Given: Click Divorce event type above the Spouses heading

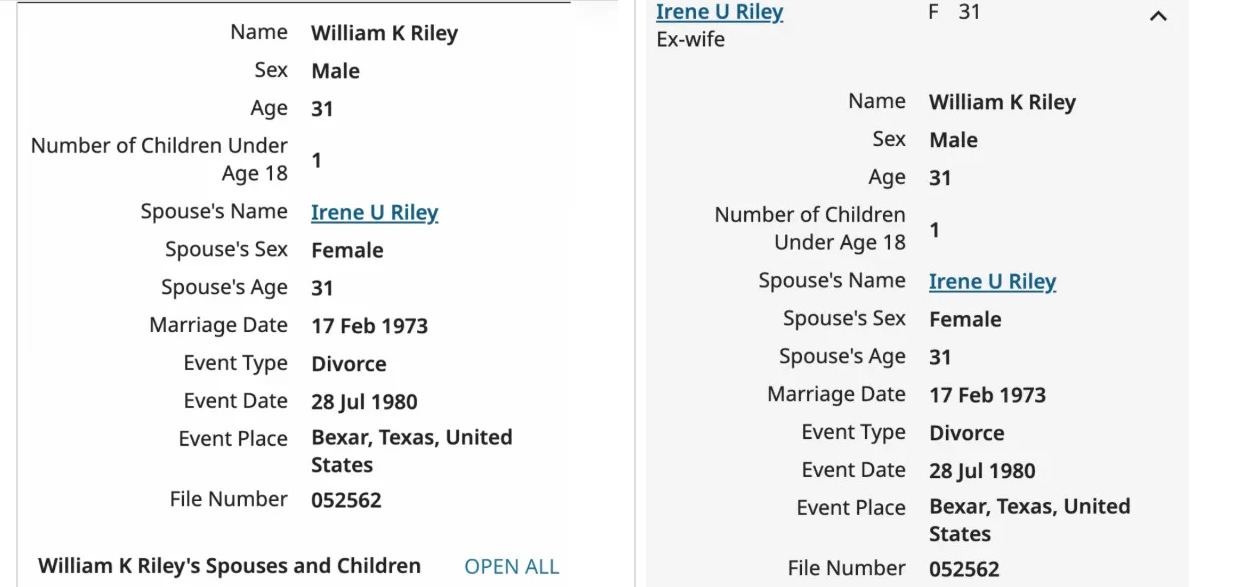Looking at the screenshot, I should click(x=348, y=364).
